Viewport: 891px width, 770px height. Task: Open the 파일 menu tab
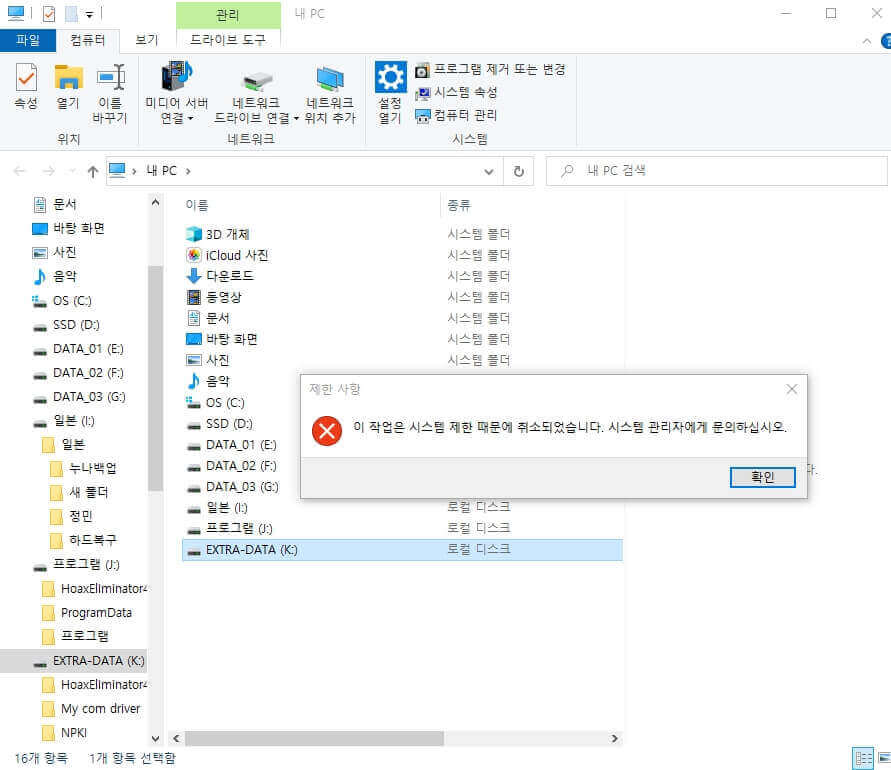28,40
